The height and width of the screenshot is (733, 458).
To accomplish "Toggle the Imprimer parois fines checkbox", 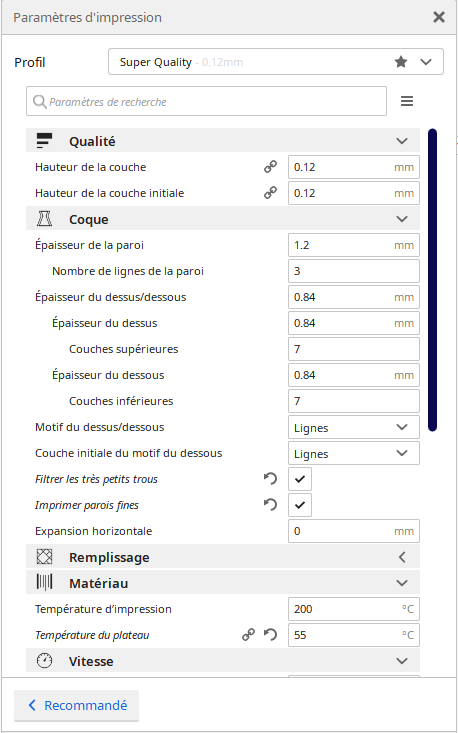I will [300, 505].
